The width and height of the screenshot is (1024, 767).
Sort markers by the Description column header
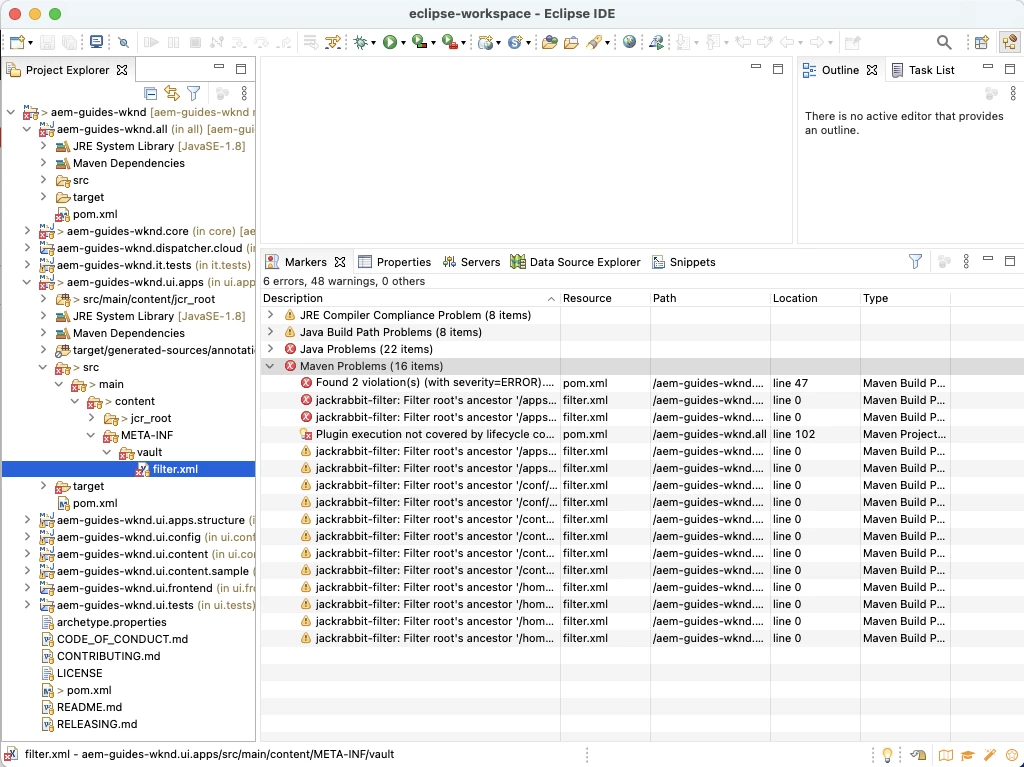pos(409,298)
